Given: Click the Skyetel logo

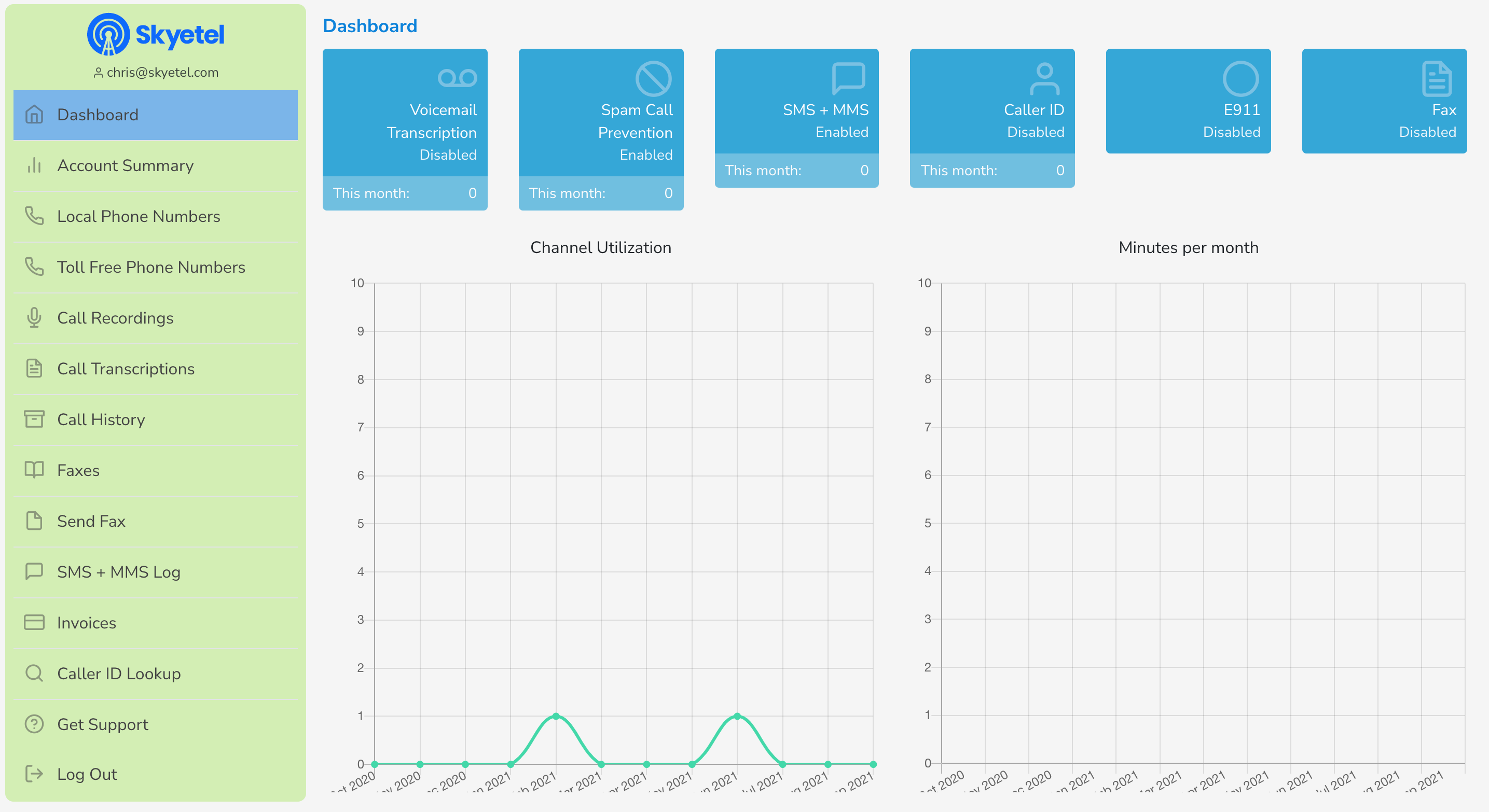Looking at the screenshot, I should 156,34.
